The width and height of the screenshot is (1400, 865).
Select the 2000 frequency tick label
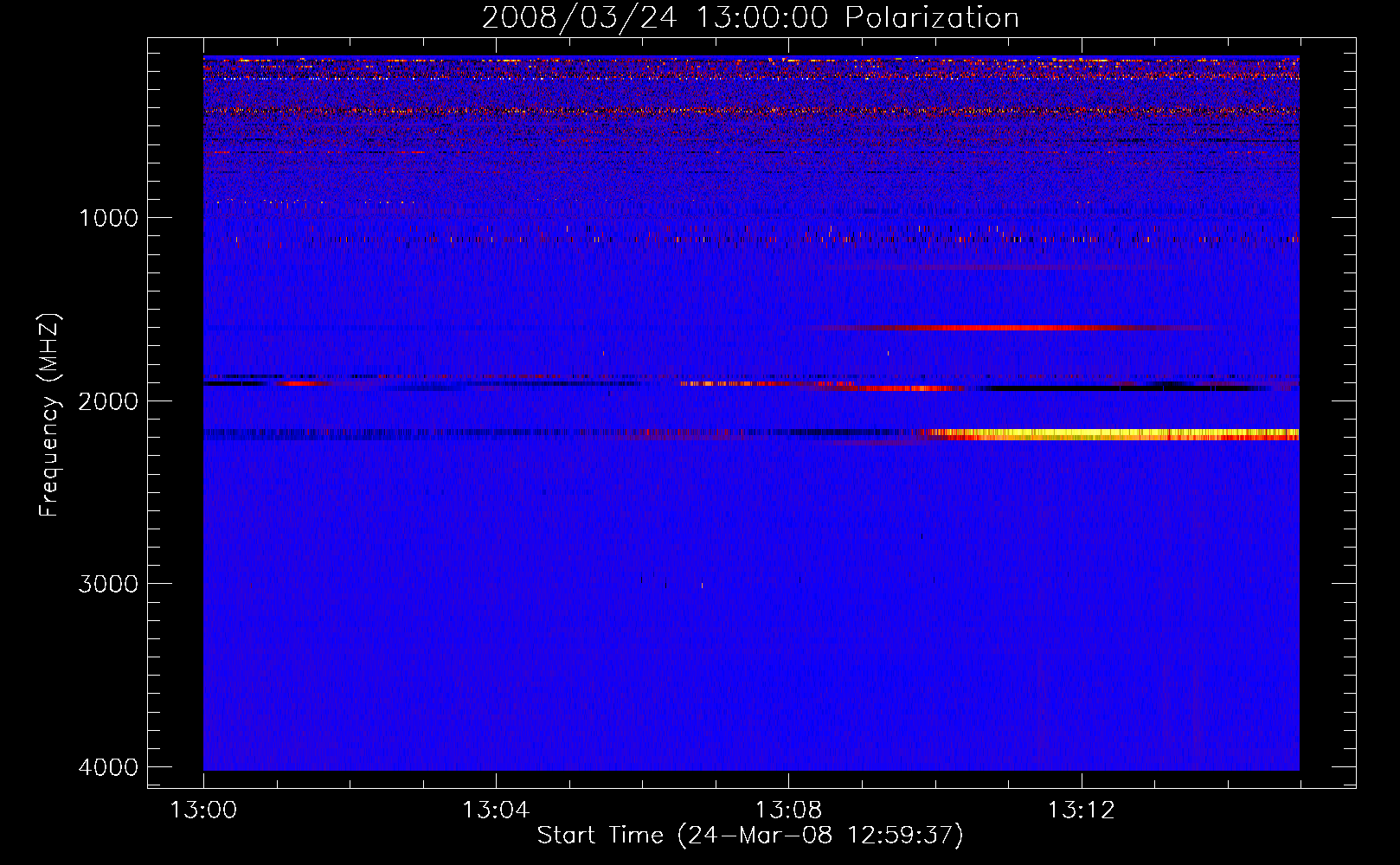108,401
